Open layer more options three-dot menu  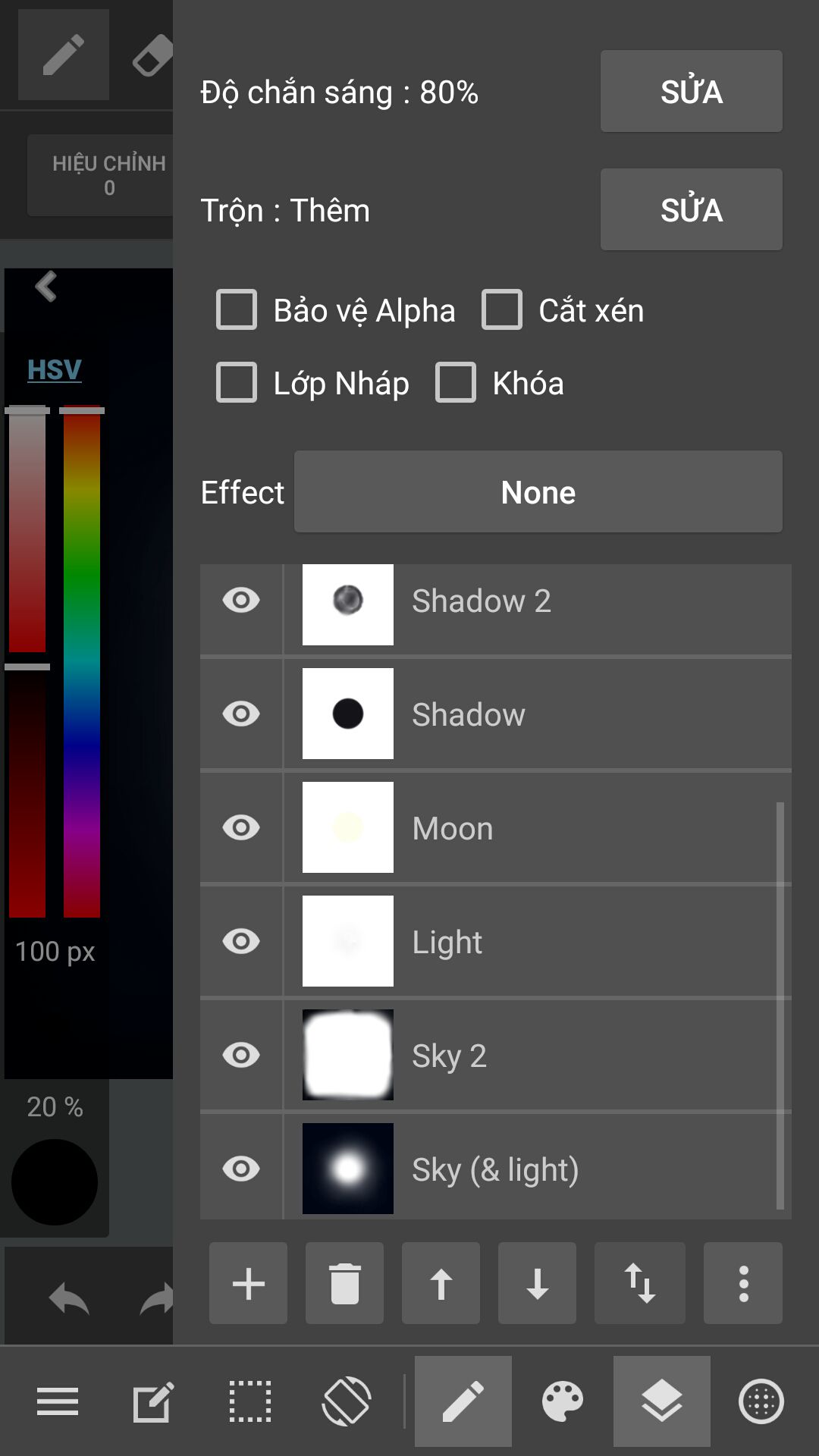tap(743, 1283)
